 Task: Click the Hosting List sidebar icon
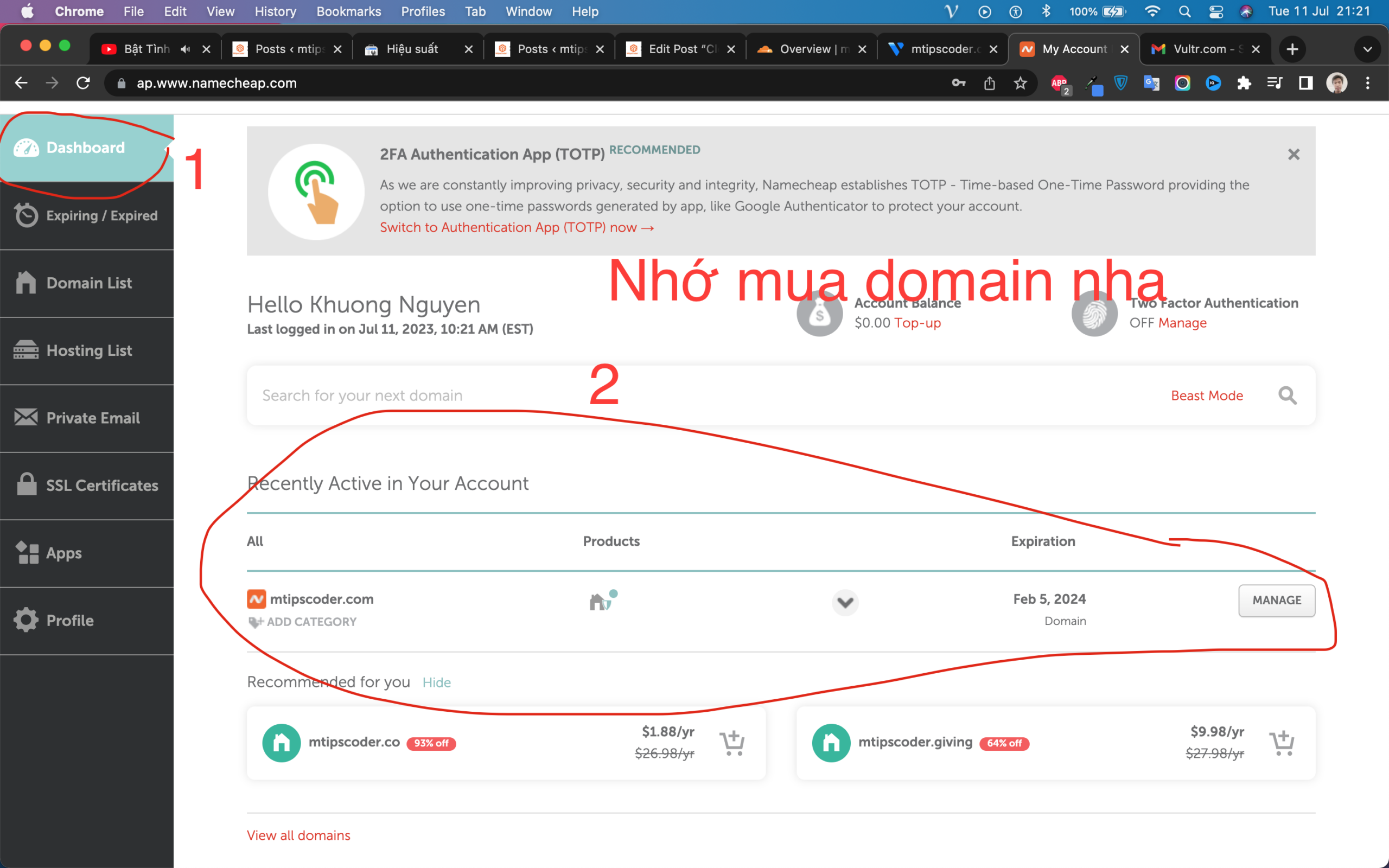[x=25, y=349]
